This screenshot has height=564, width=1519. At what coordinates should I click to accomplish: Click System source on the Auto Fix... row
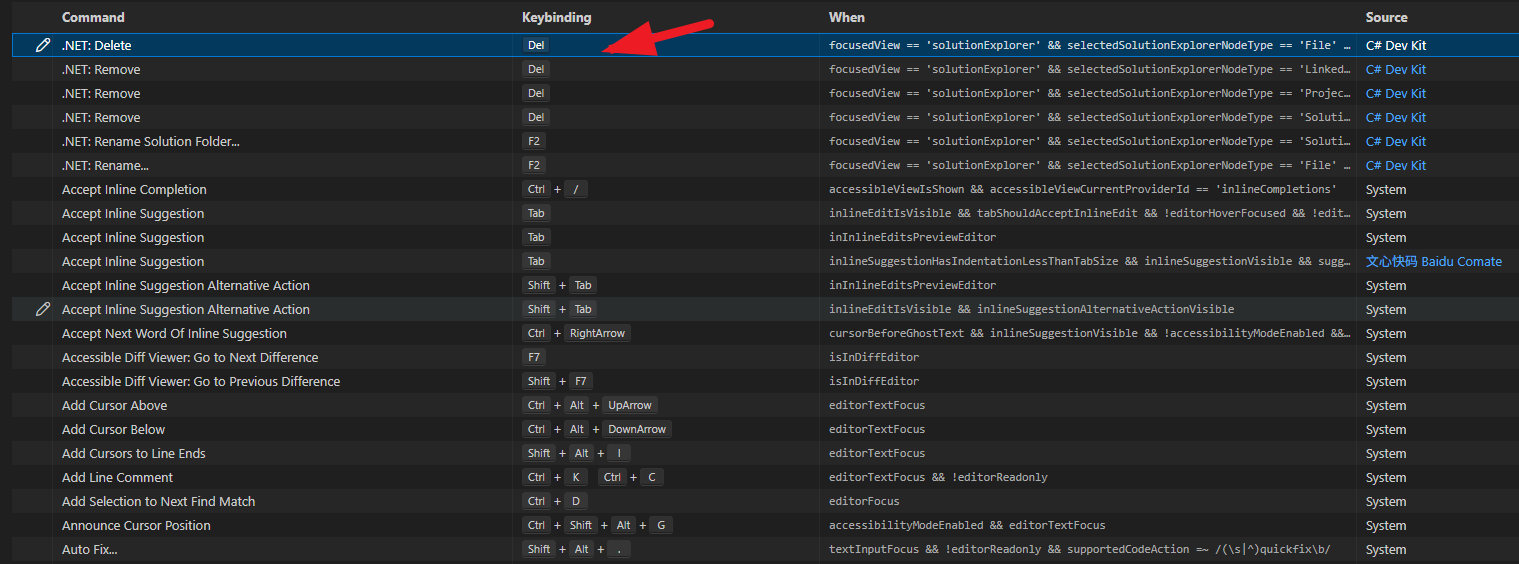1386,549
